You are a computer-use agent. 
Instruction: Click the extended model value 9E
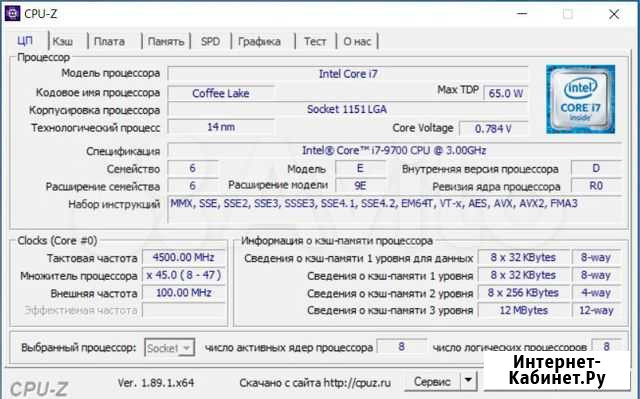(360, 186)
